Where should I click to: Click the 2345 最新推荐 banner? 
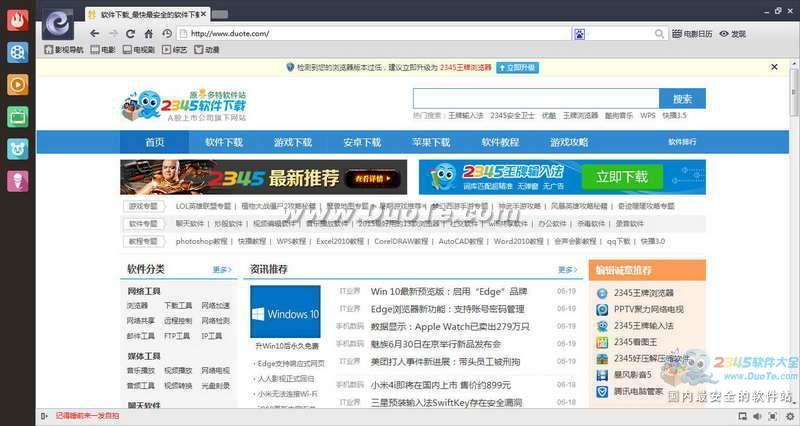(264, 177)
